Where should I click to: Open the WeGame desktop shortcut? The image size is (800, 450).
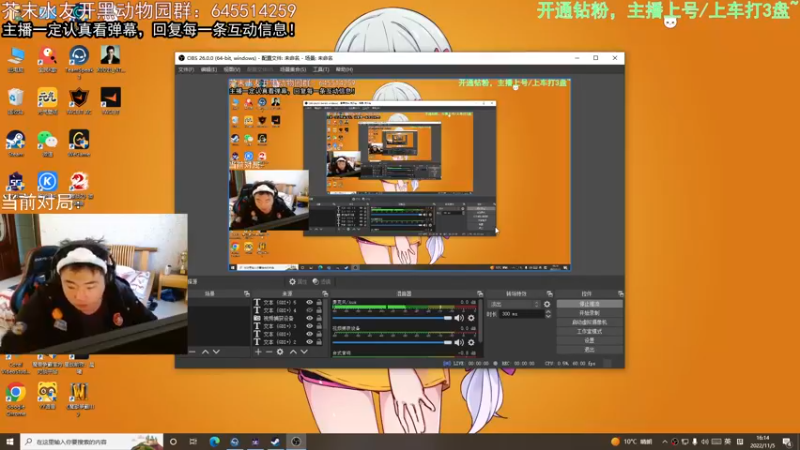(79, 143)
